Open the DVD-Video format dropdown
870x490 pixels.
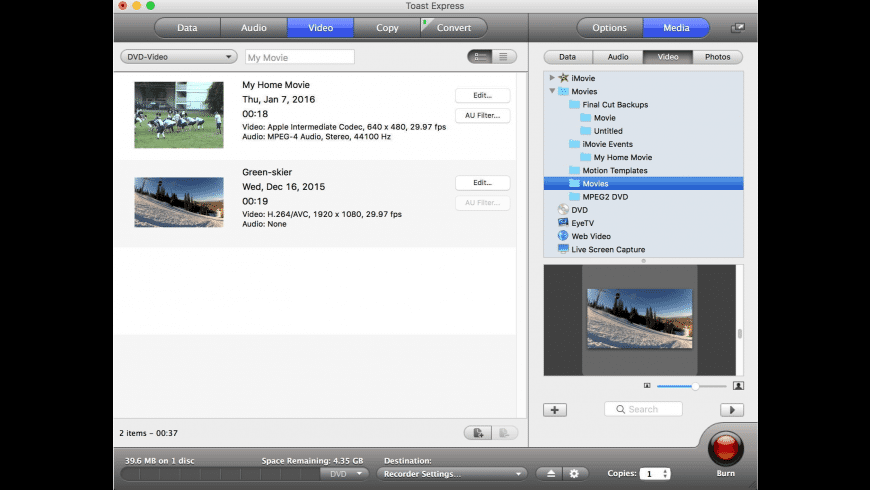point(178,57)
